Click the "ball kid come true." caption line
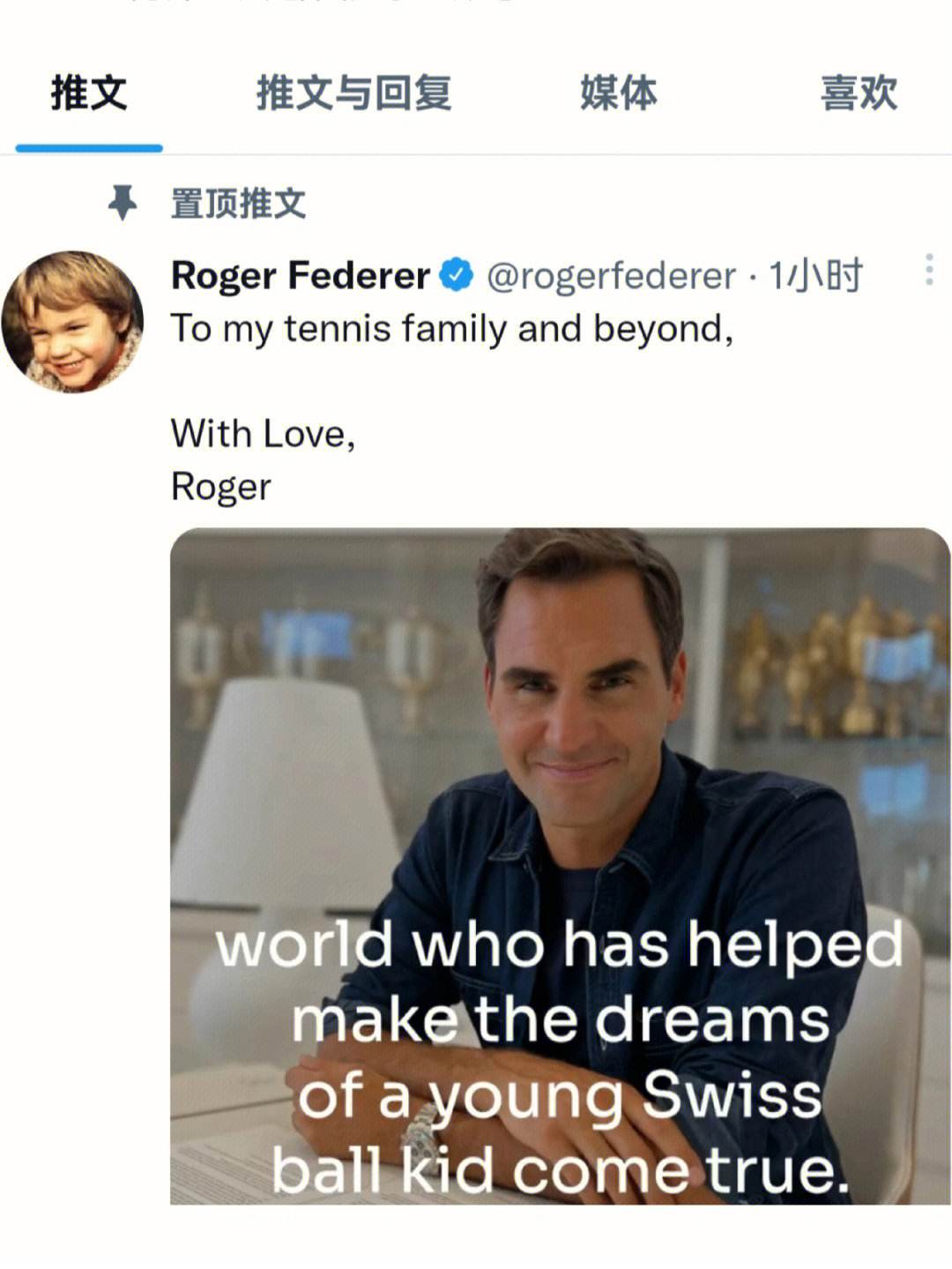Image resolution: width=952 pixels, height=1269 pixels. pyautogui.click(x=560, y=1171)
